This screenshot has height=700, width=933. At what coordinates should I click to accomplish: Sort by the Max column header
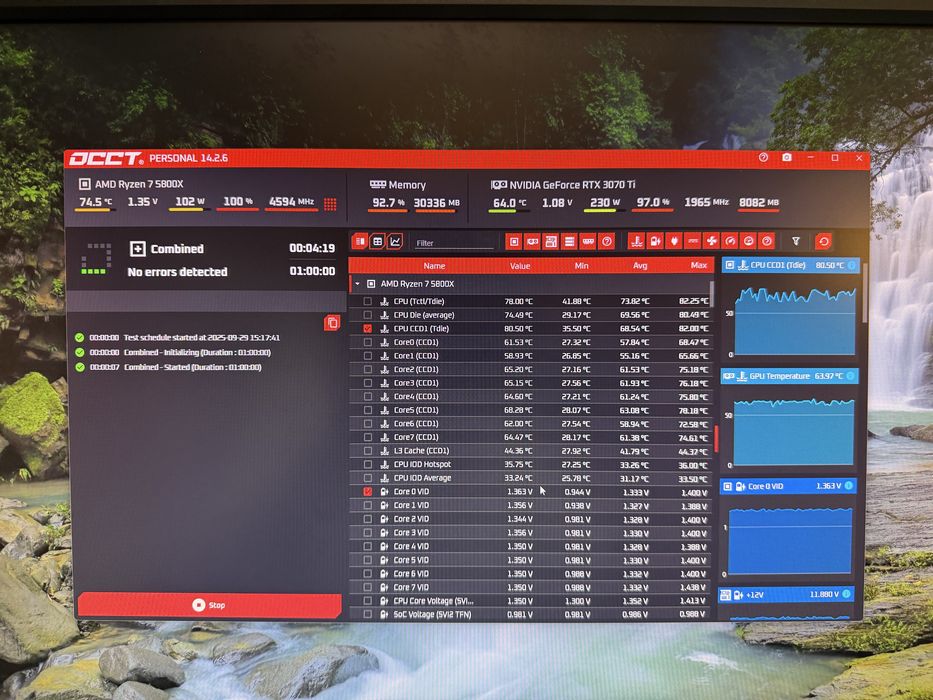pos(699,265)
